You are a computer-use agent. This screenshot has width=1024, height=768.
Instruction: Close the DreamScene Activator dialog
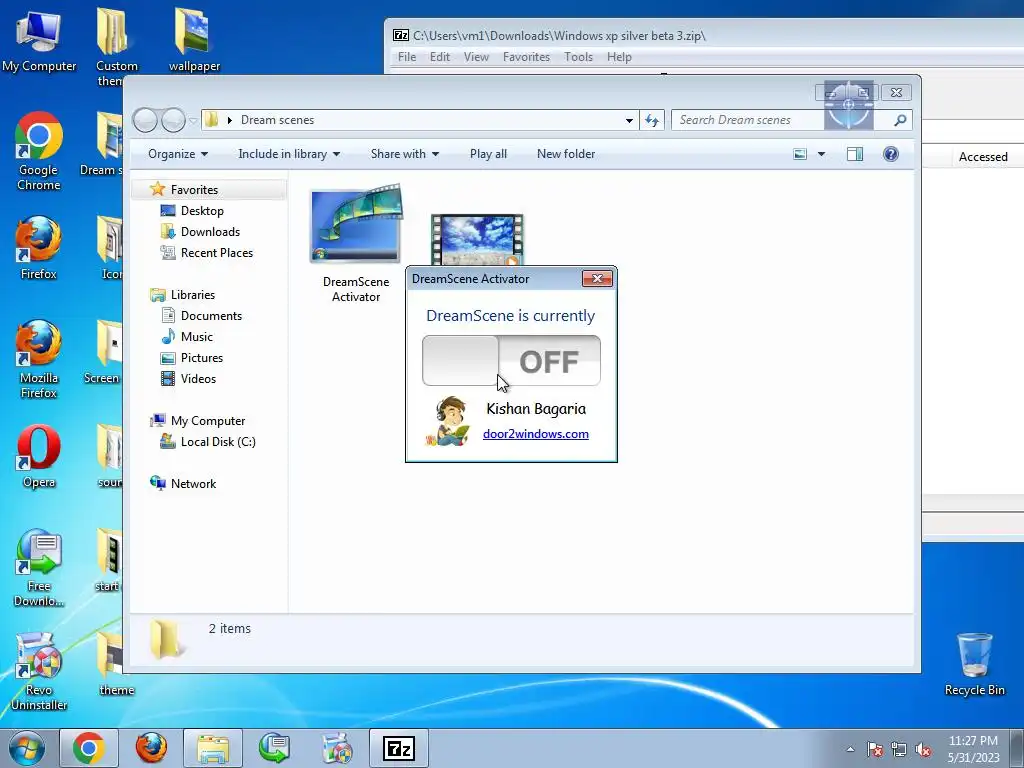pyautogui.click(x=597, y=279)
